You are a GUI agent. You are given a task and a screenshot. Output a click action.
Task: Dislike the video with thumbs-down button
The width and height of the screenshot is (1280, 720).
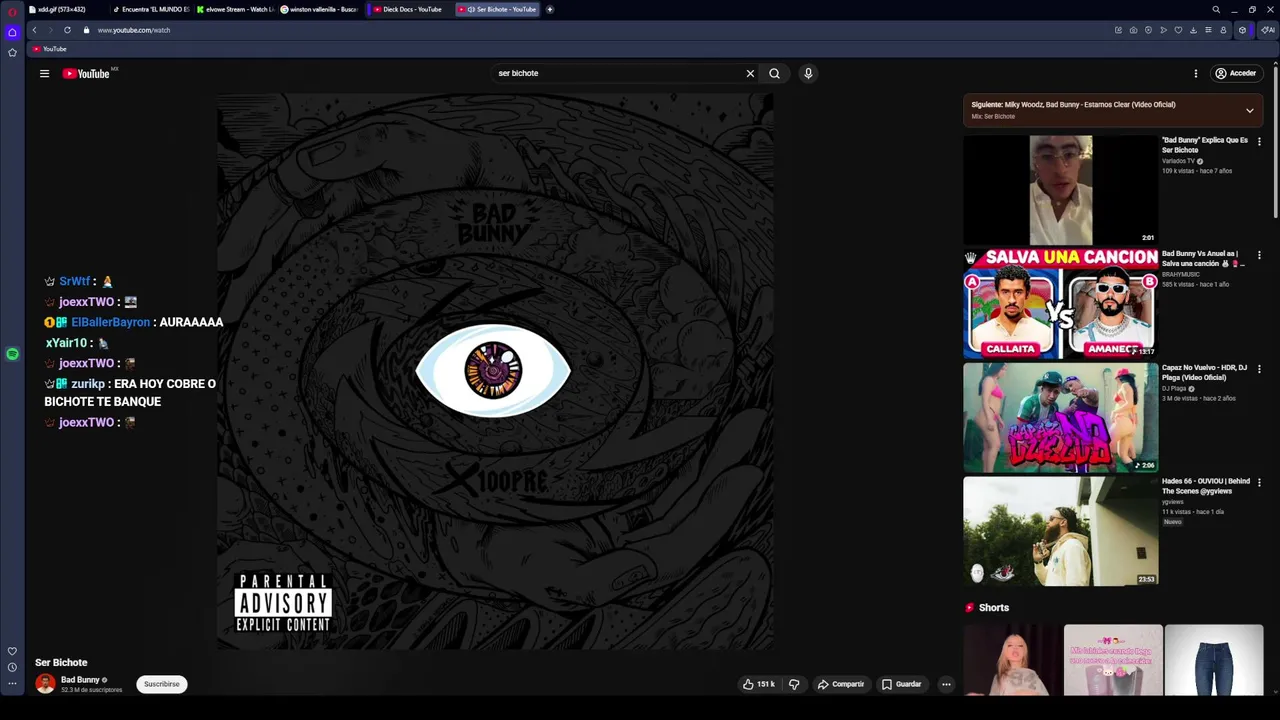[794, 684]
